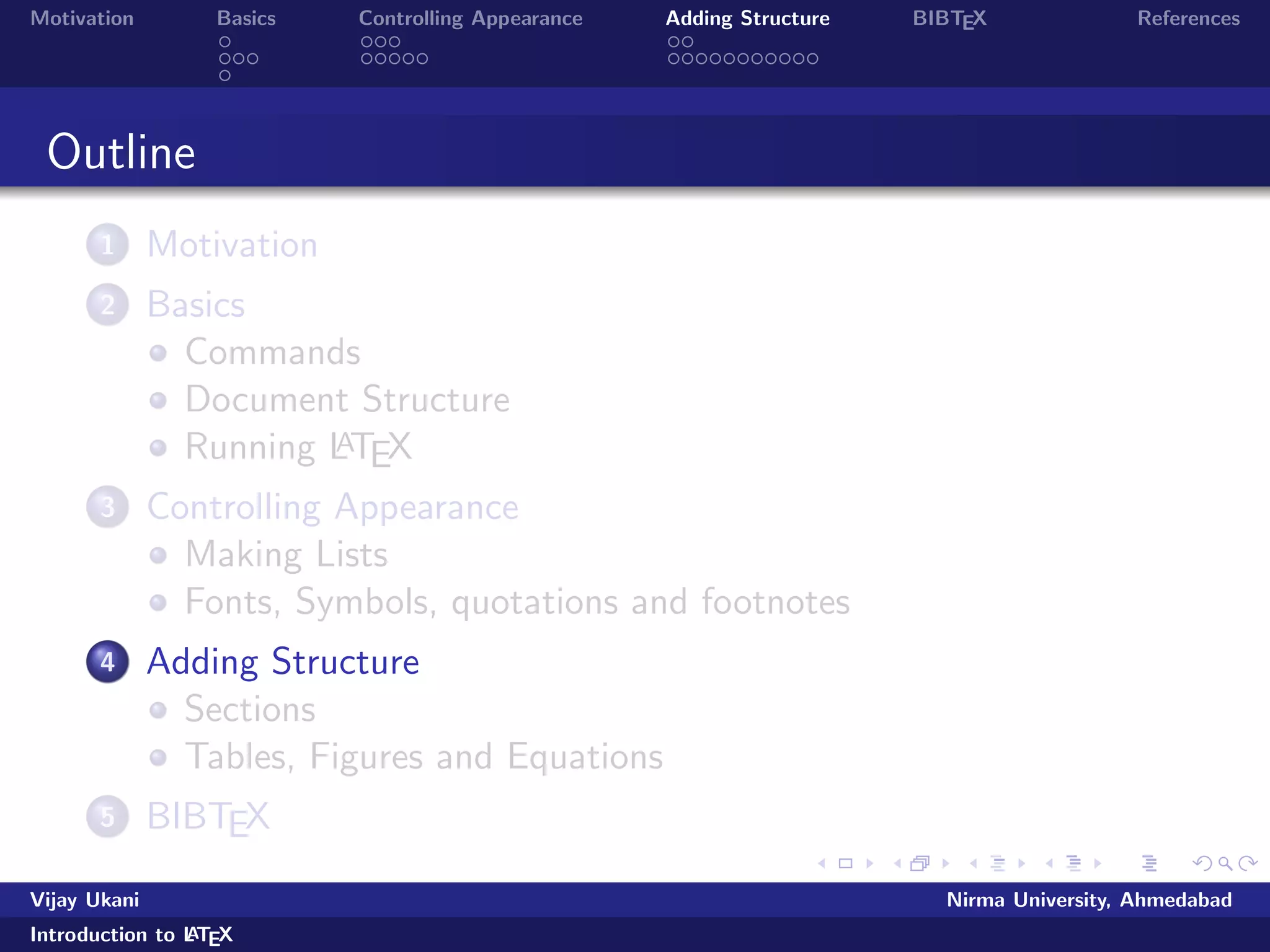Click the stacked frames navigation icon

pyautogui.click(x=920, y=863)
